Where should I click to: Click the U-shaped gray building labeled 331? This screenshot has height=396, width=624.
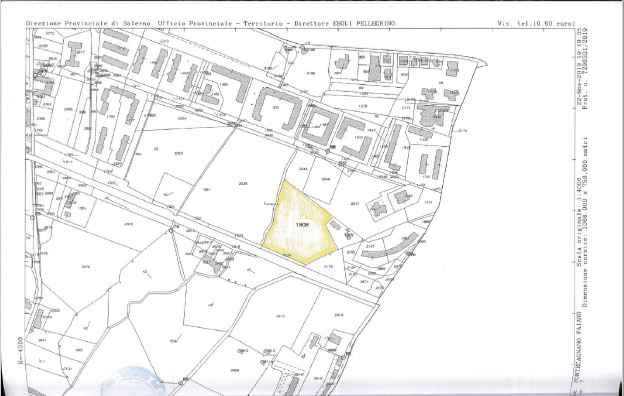coord(277,108)
